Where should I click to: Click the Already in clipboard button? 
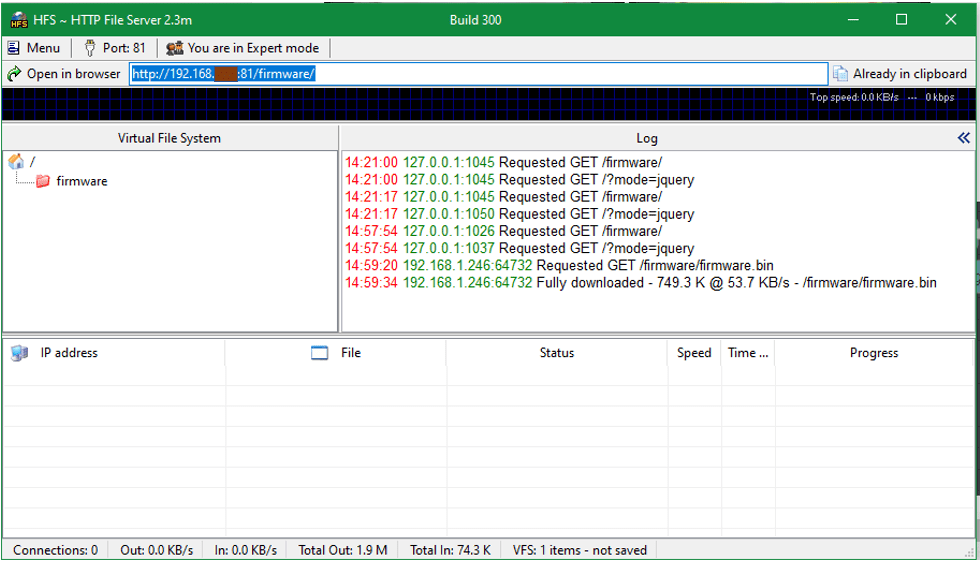click(x=900, y=74)
